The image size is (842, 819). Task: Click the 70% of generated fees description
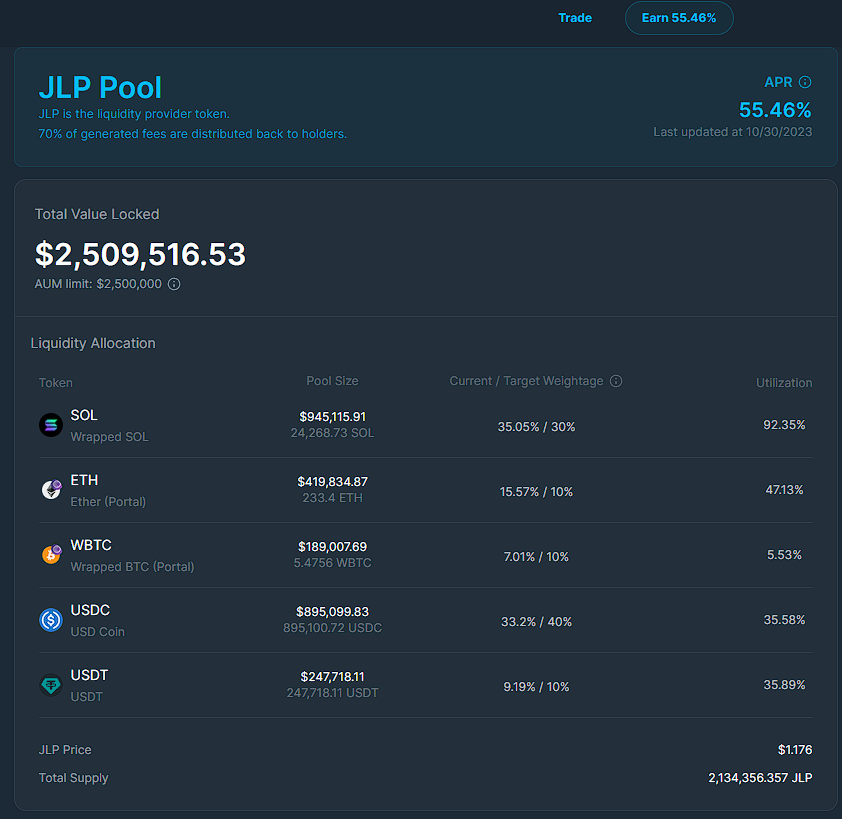[x=192, y=134]
